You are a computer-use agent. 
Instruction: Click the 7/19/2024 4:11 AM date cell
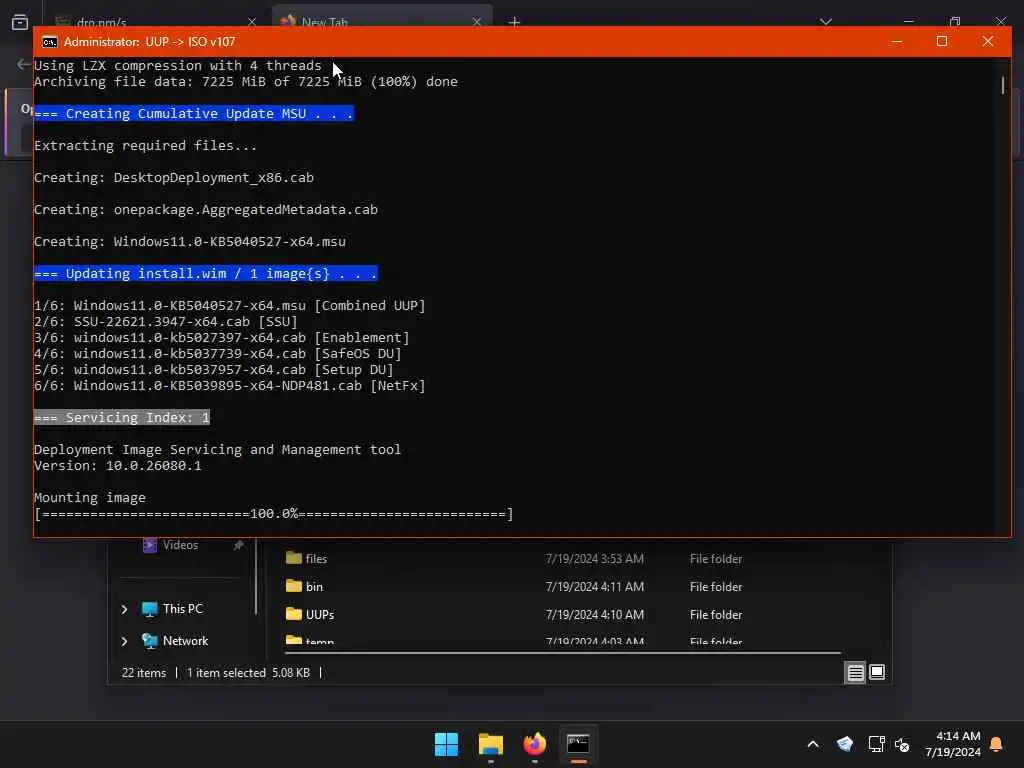595,587
